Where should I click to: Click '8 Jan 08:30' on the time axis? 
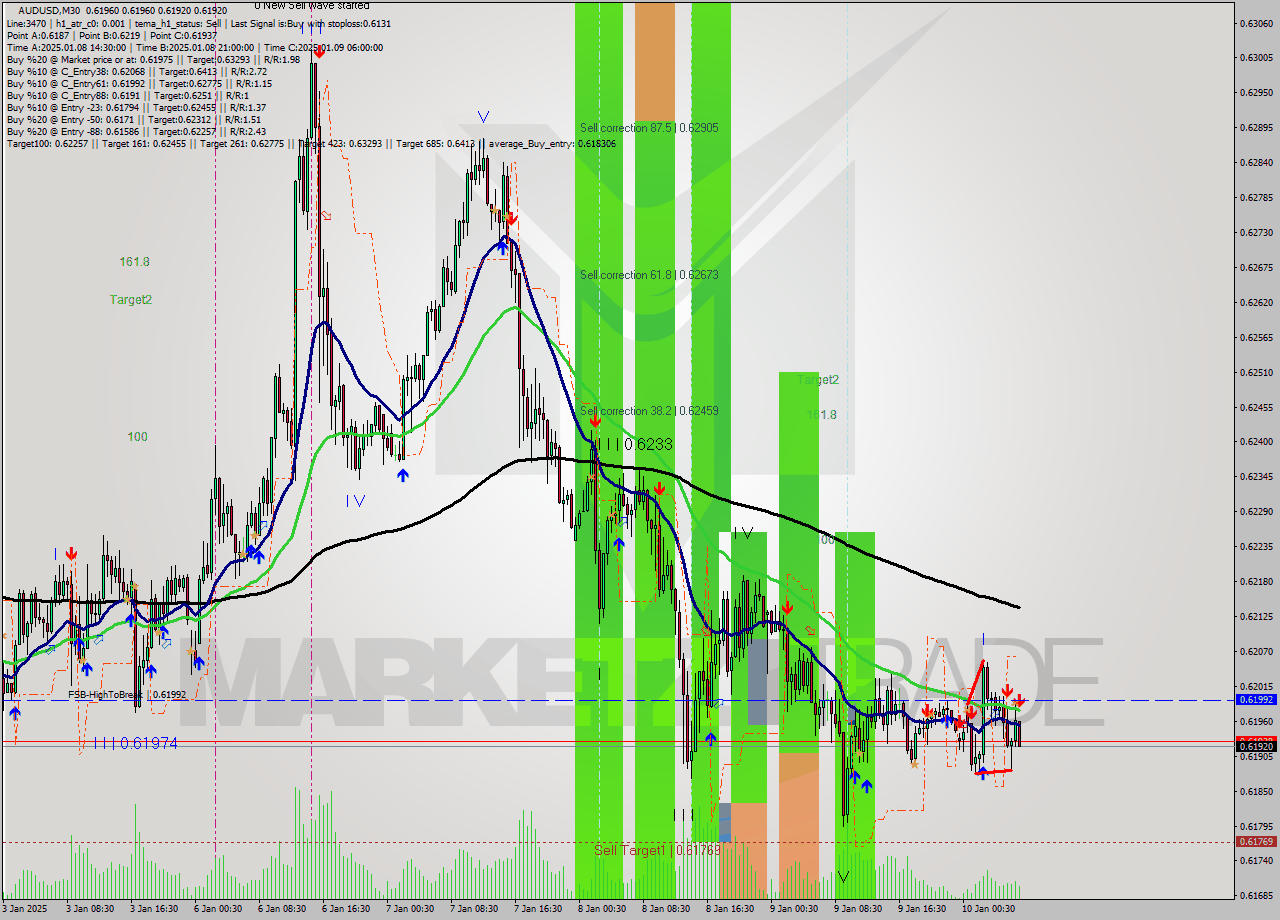click(x=665, y=909)
